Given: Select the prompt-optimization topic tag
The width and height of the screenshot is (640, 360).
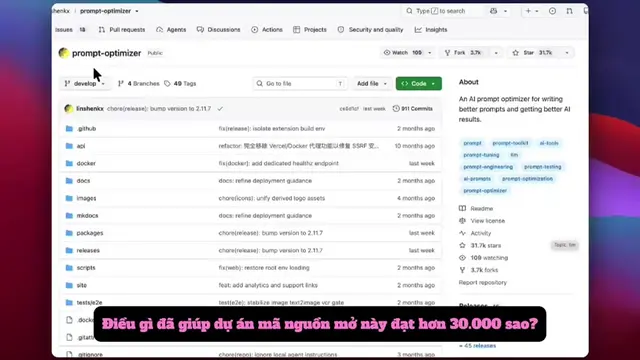Looking at the screenshot, I should [527, 179].
